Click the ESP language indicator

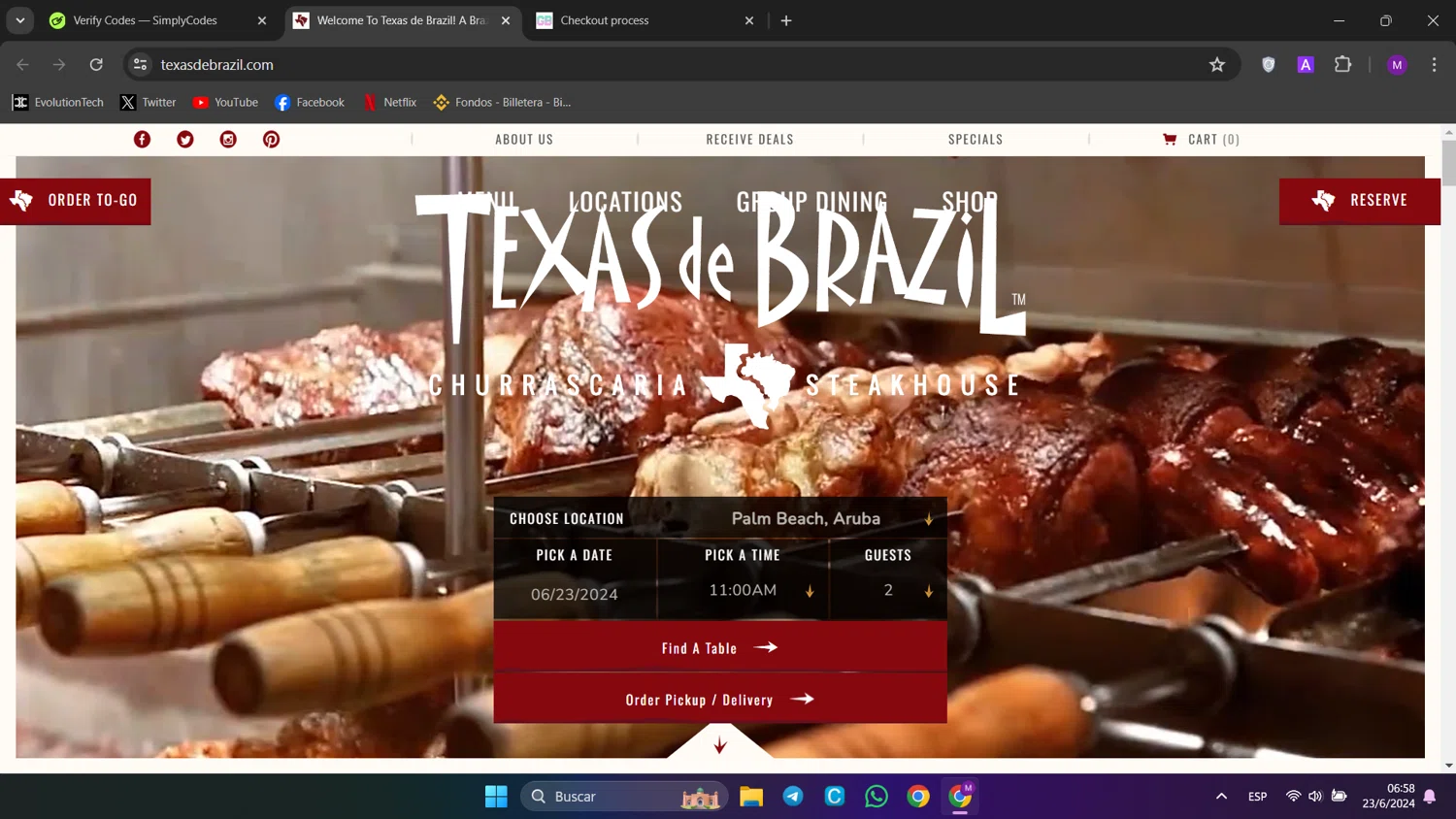(1257, 797)
